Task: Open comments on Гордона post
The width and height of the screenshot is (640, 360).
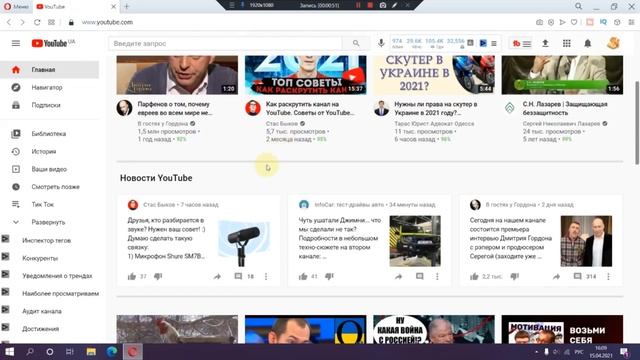Action: coord(578,276)
